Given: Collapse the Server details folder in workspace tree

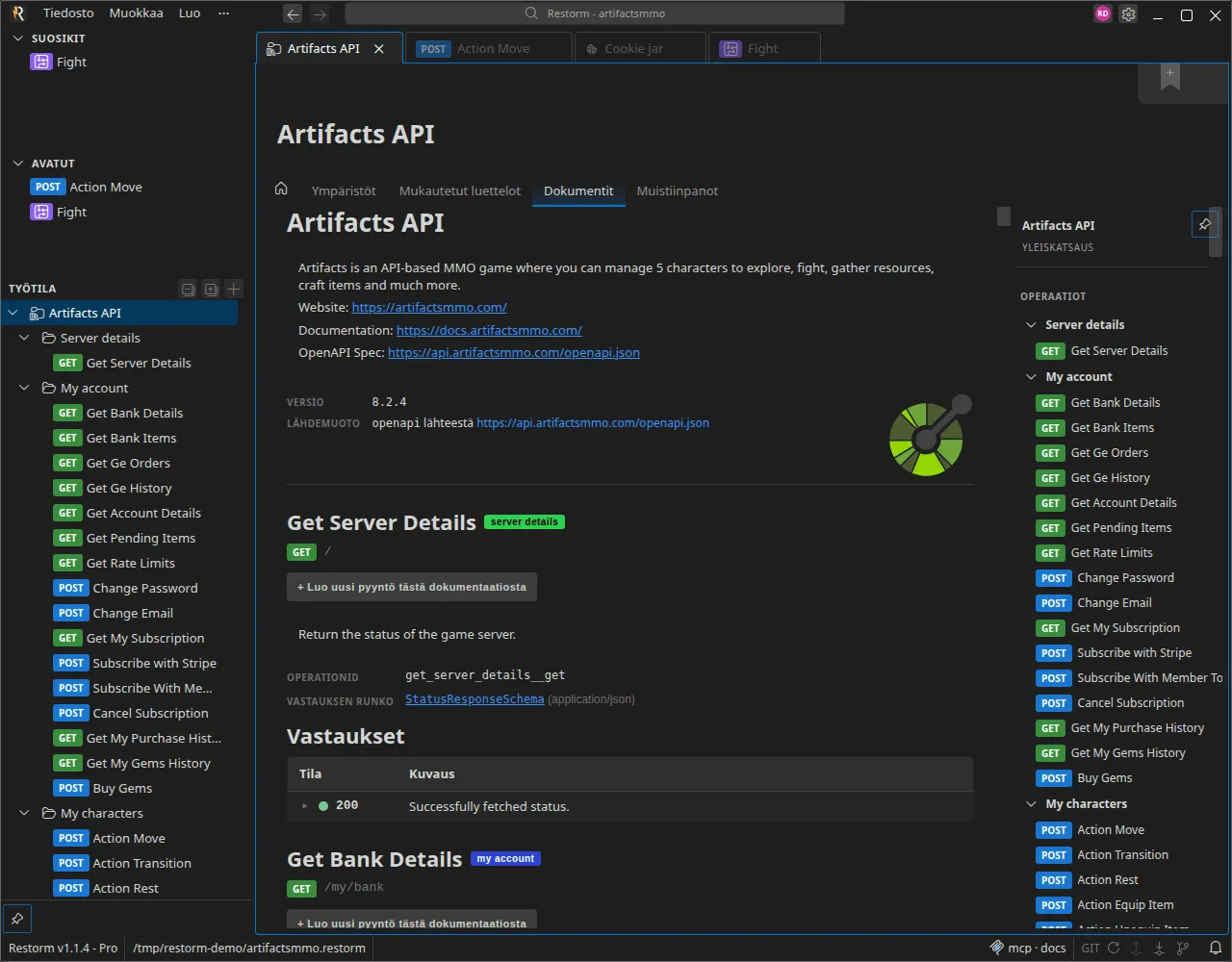Looking at the screenshot, I should click(25, 338).
